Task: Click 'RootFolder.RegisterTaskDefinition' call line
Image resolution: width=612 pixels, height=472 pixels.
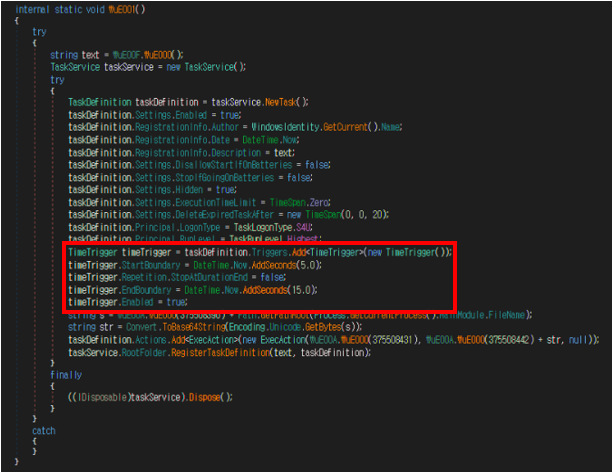Action: click(219, 353)
